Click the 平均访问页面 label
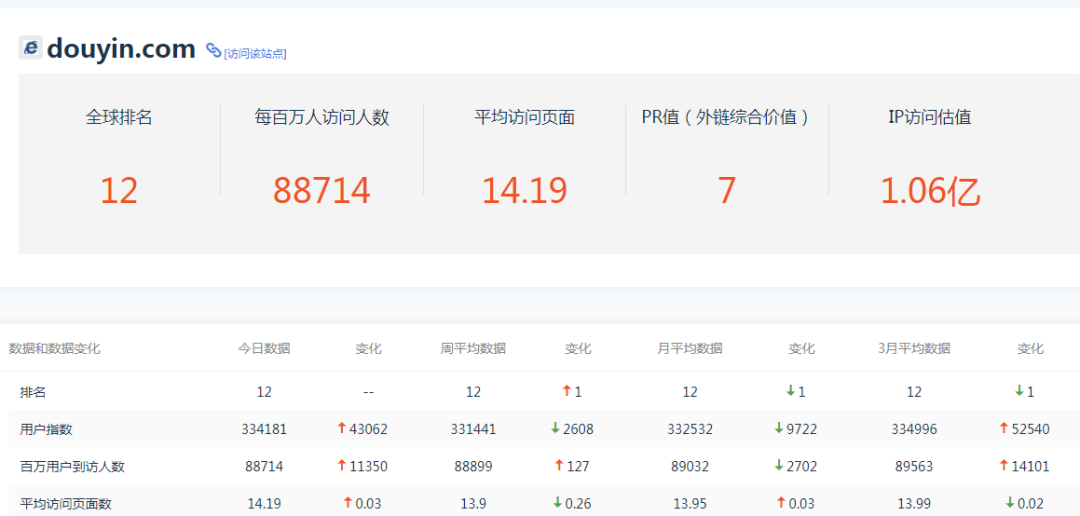The image size is (1080, 516). [x=524, y=117]
